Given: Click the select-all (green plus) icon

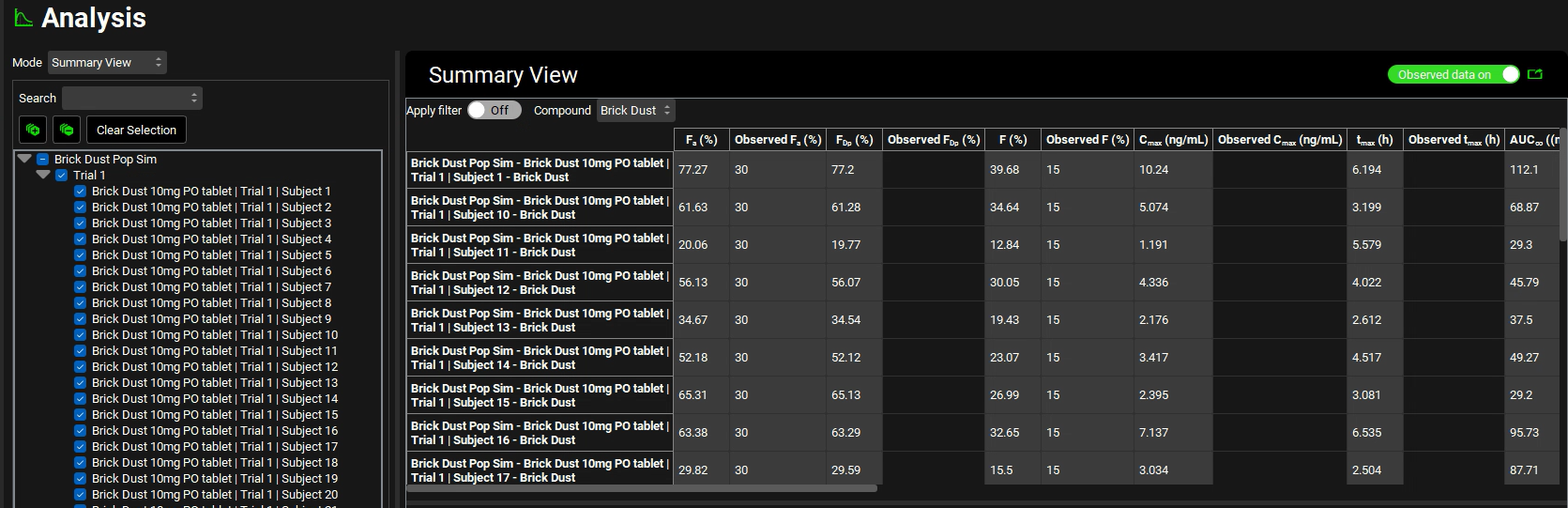Looking at the screenshot, I should click(x=33, y=130).
